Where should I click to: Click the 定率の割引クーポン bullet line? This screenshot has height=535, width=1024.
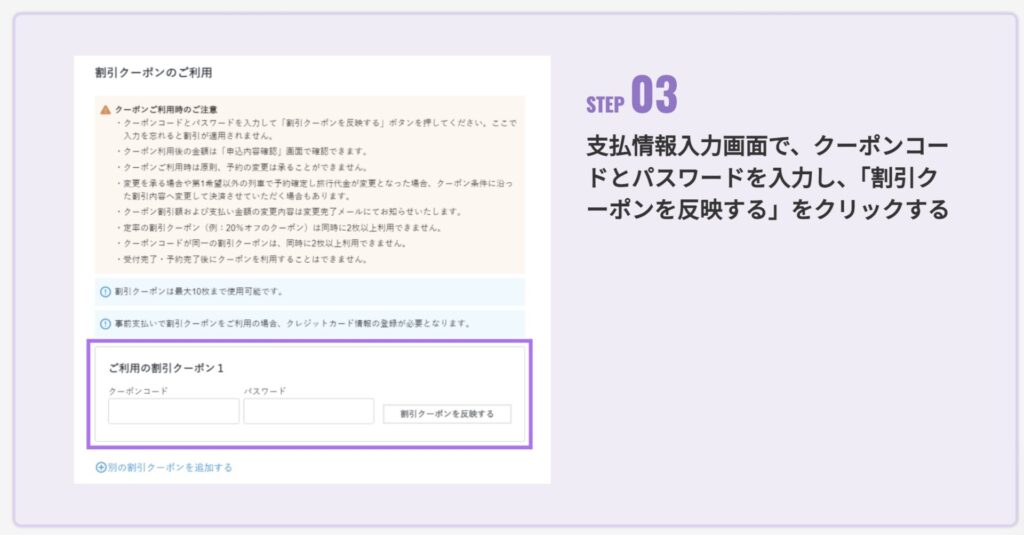coord(262,227)
